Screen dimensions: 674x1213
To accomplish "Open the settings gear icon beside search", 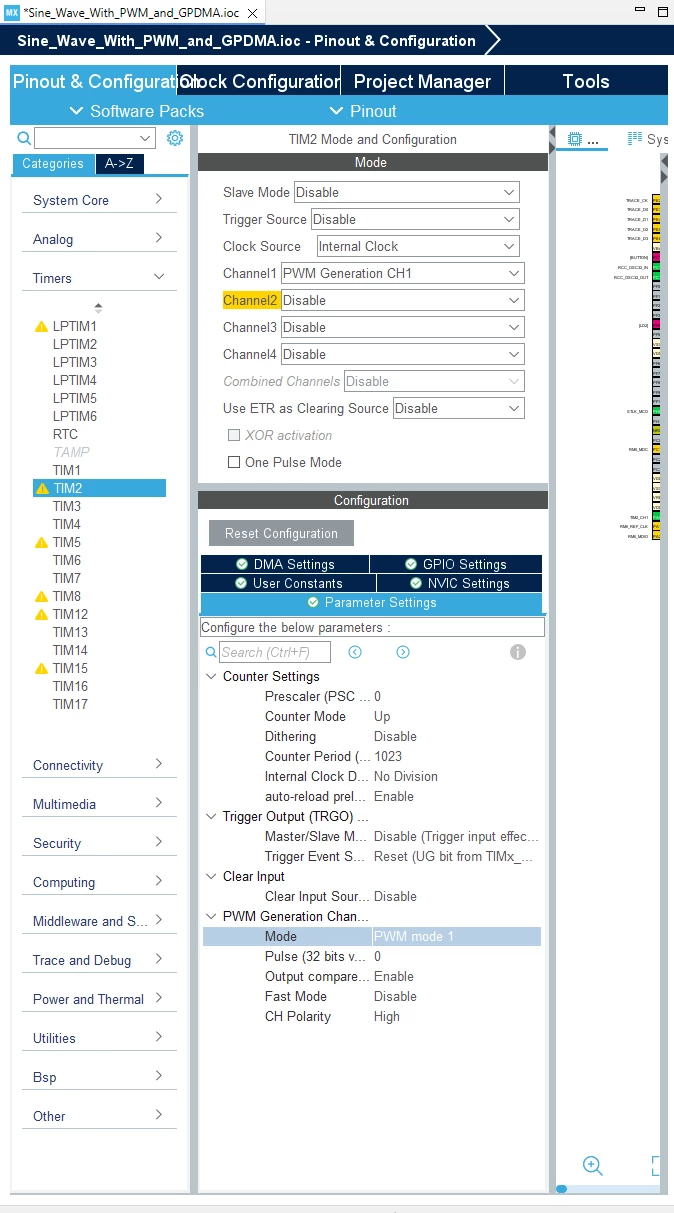I will 175,138.
